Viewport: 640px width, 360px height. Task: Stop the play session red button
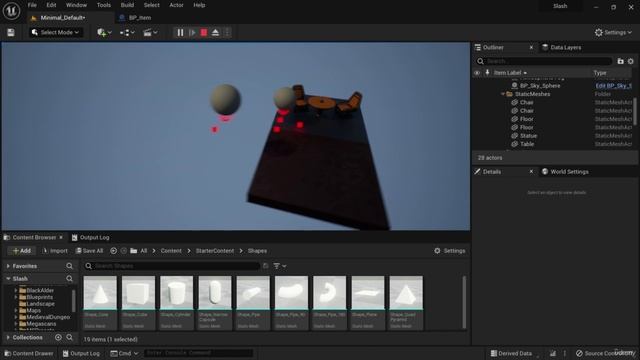point(204,33)
